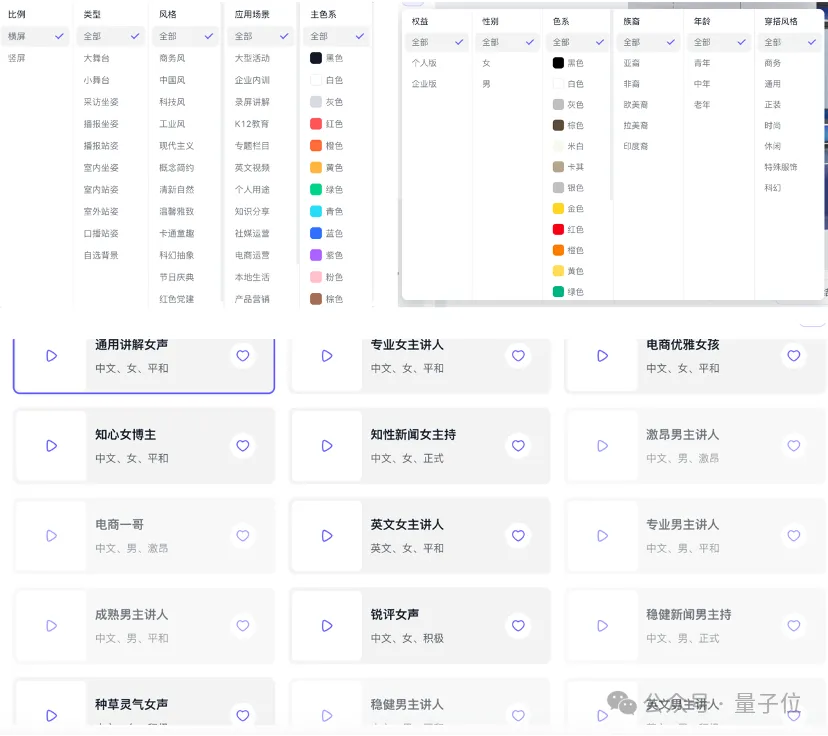Select 企业内训 application scenario

tap(252, 80)
